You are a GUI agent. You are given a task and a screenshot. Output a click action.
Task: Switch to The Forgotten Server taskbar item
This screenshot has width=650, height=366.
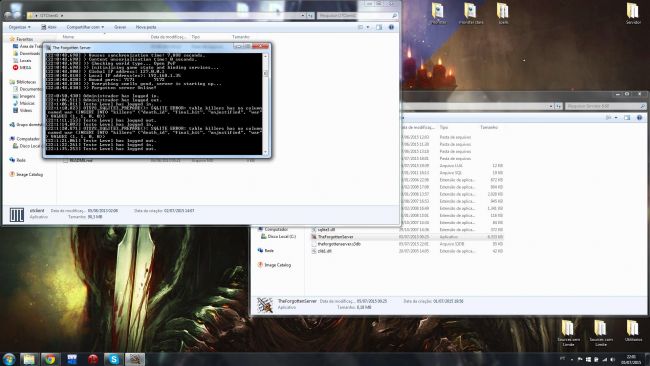[135, 359]
